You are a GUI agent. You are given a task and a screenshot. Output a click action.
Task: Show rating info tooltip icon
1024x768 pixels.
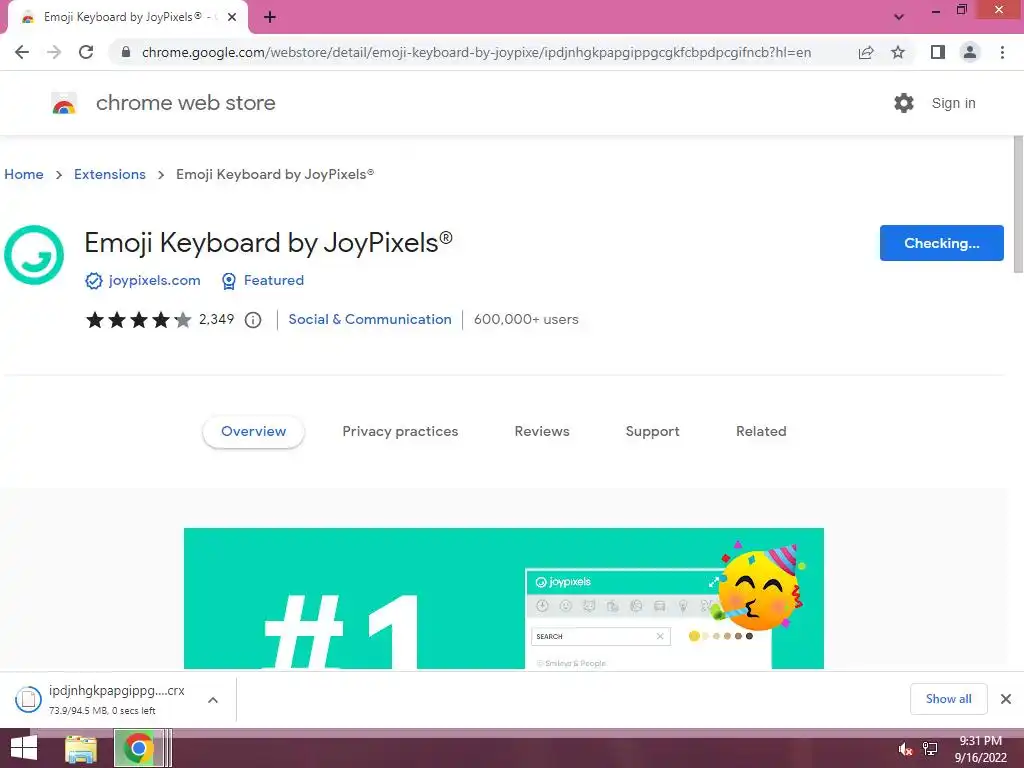(253, 320)
